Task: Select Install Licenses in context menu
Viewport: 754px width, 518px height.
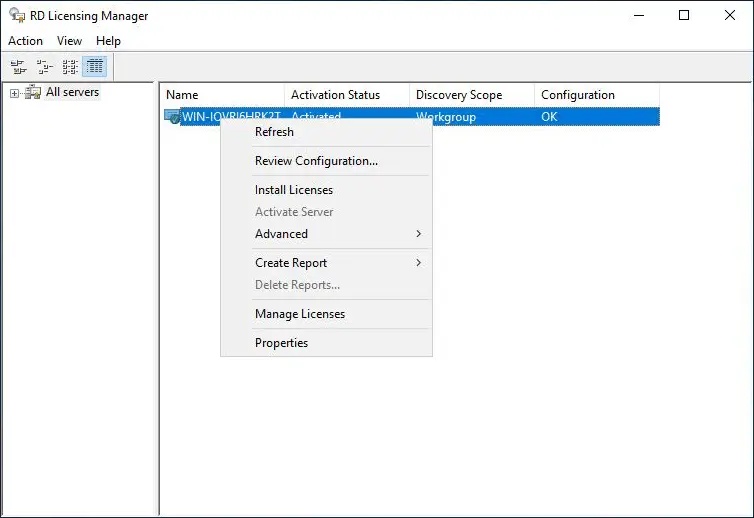Action: (x=326, y=190)
